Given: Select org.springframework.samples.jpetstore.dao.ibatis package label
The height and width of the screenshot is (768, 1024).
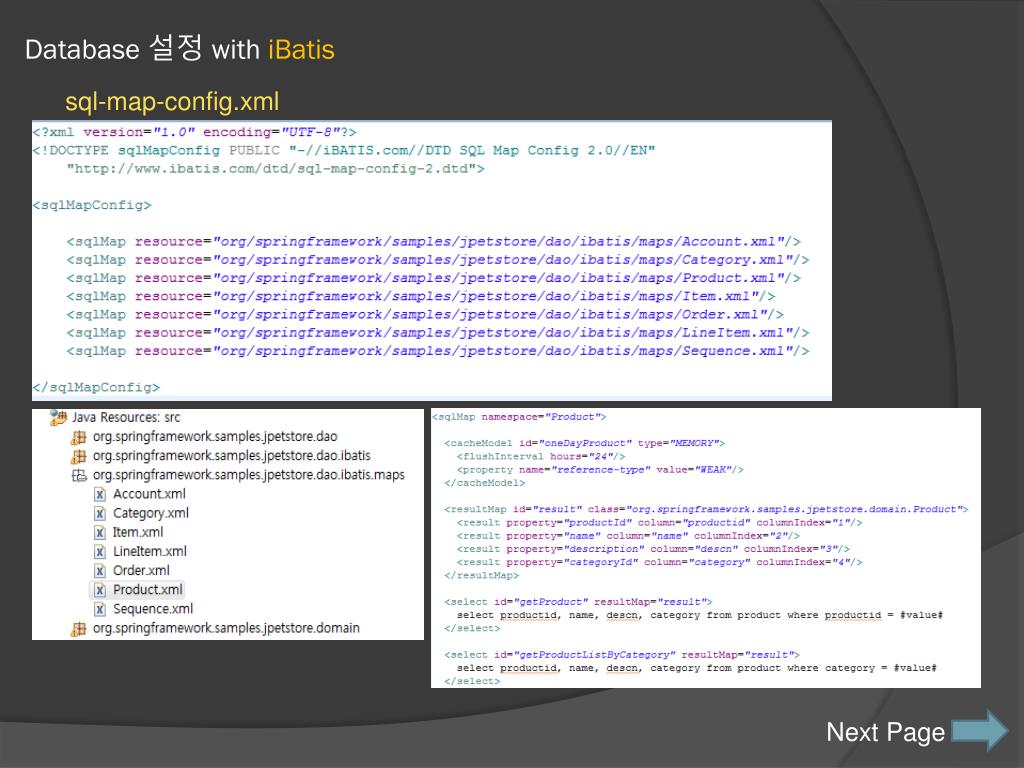Looking at the screenshot, I should (232, 455).
